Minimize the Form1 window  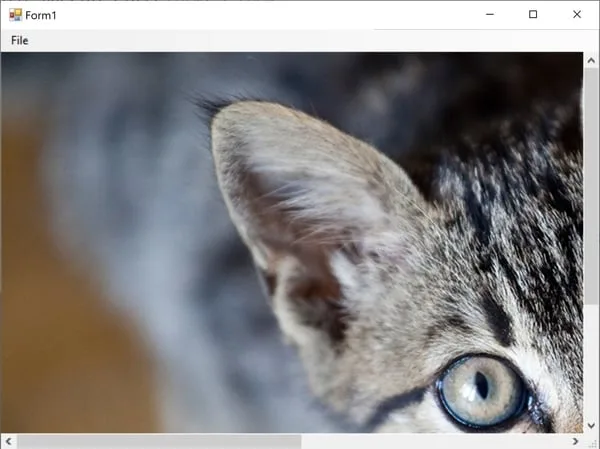tap(489, 14)
